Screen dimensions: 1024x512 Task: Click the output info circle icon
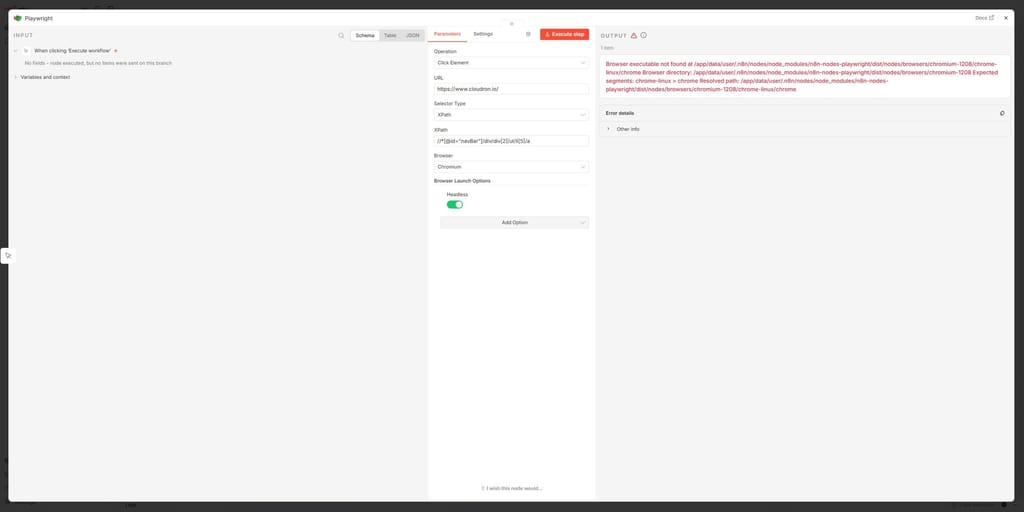pos(643,35)
